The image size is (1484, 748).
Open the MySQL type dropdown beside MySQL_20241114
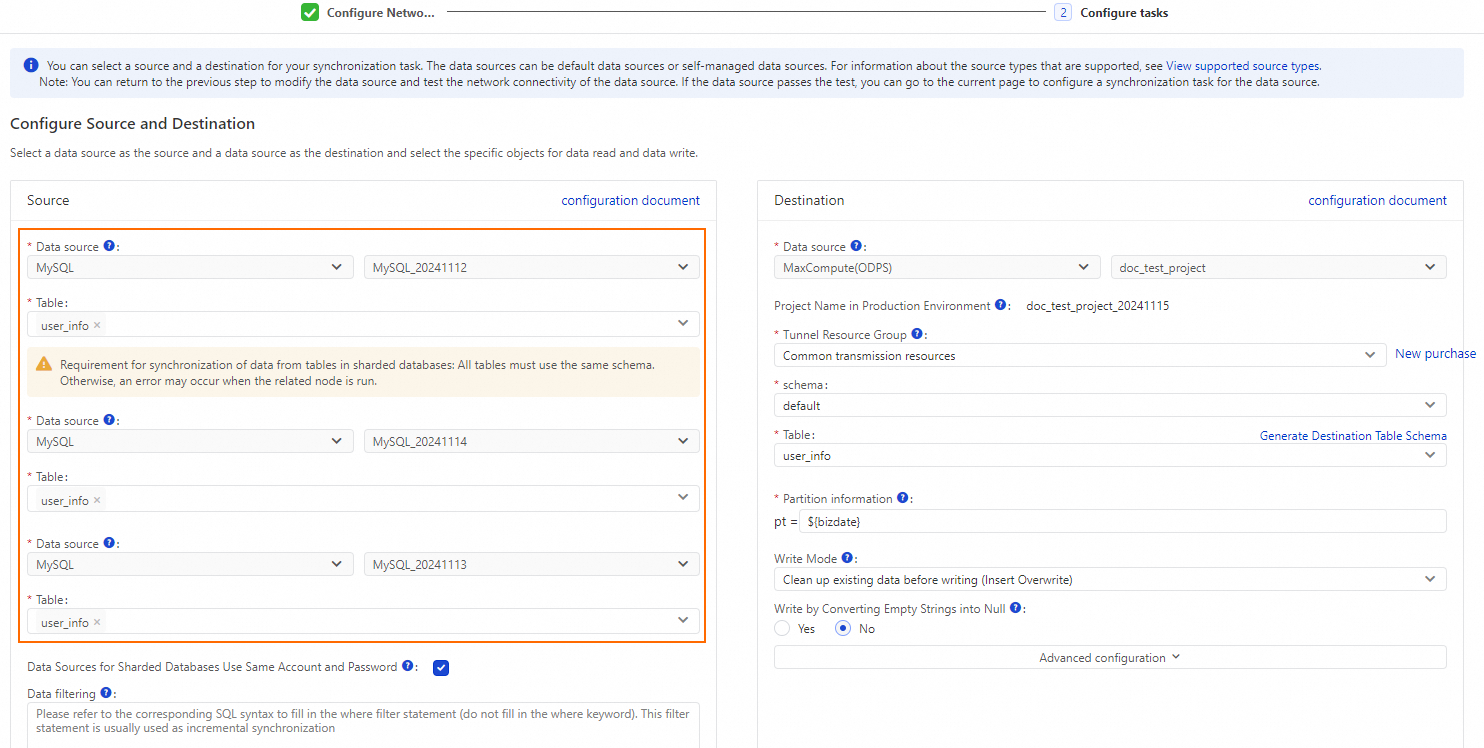(190, 441)
